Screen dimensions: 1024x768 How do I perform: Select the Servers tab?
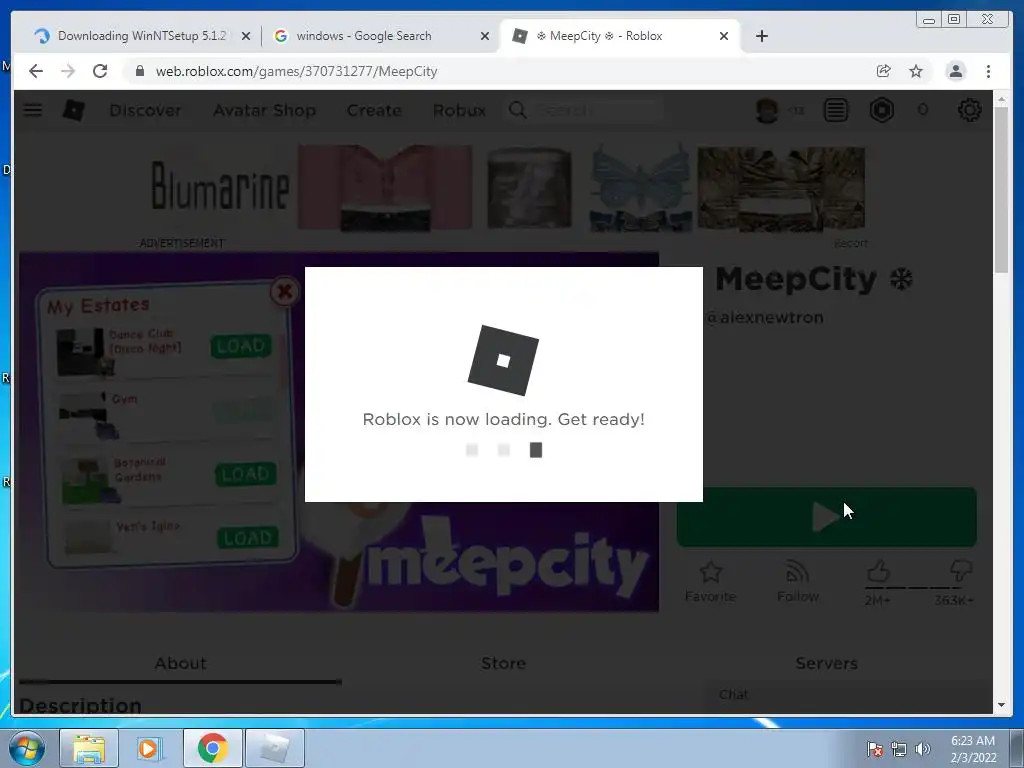coord(826,664)
